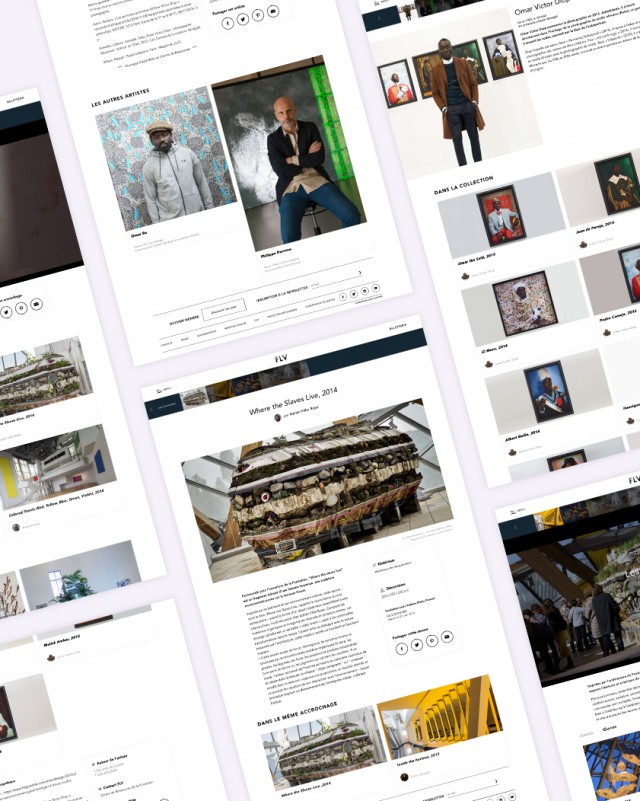Click "Philippe Parreno" artist name
The image size is (640, 801).
276,253
